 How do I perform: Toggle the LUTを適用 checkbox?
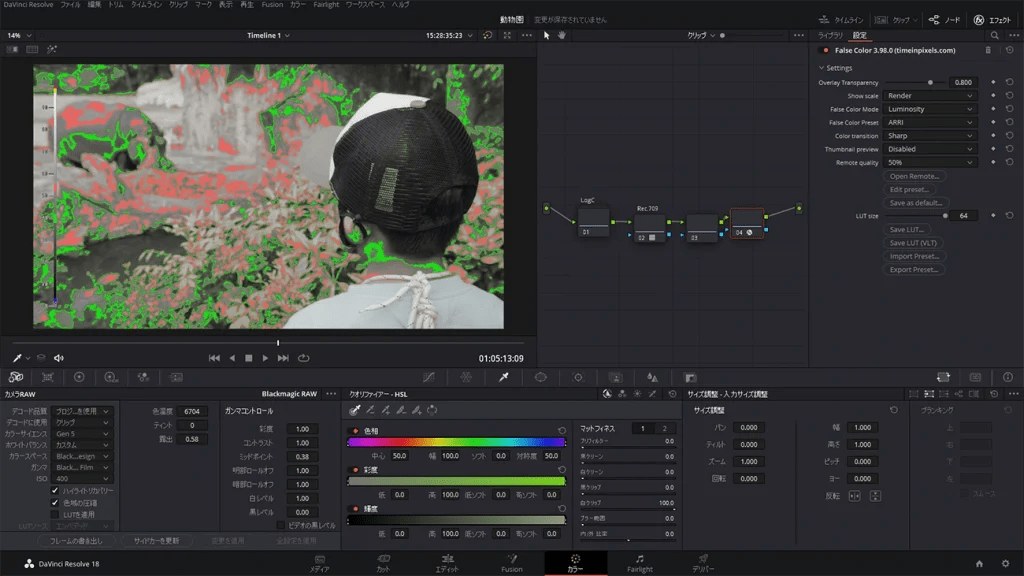pos(53,515)
